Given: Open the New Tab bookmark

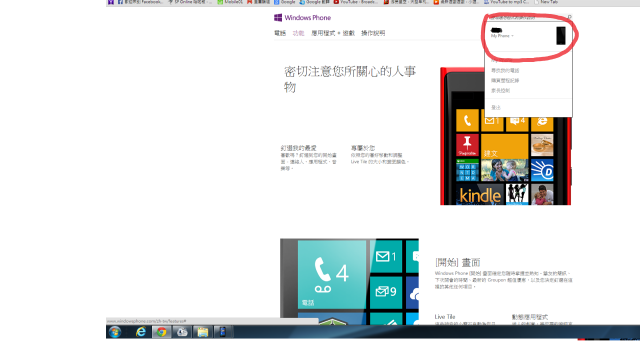Looking at the screenshot, I should (x=546, y=2).
